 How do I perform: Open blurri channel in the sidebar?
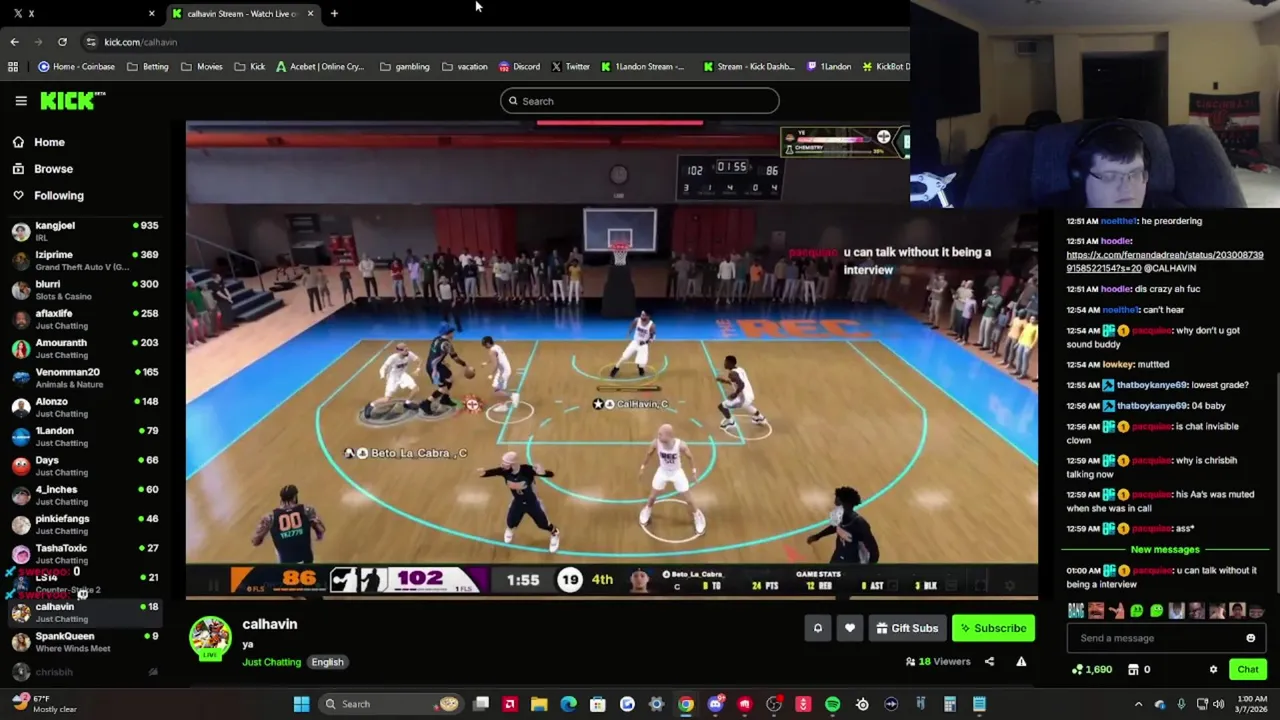click(x=85, y=290)
